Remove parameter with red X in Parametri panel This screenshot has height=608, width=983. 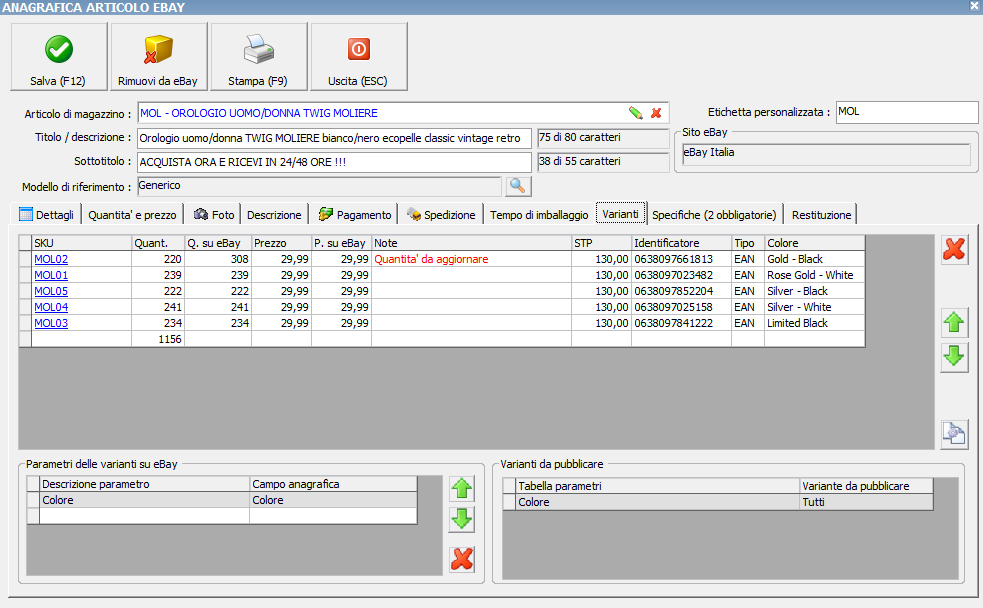461,558
